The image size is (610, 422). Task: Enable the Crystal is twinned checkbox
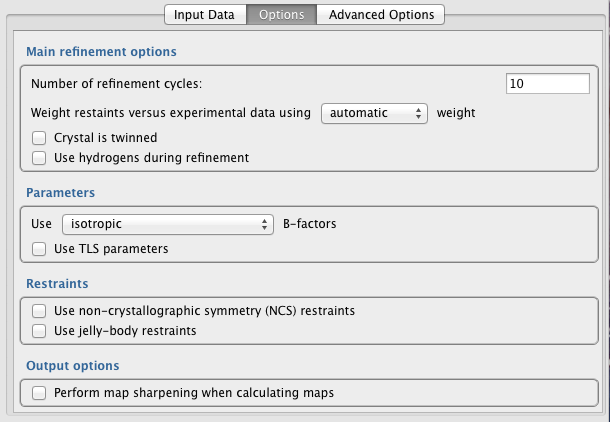(39, 138)
